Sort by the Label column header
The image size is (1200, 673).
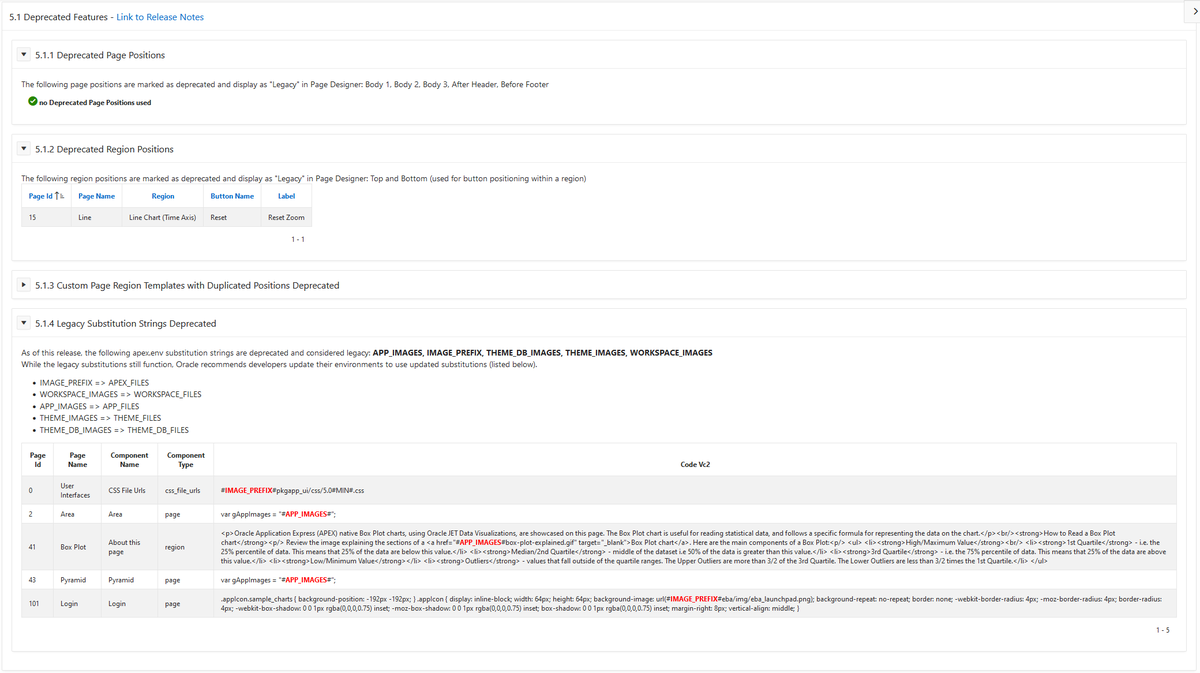(x=286, y=196)
